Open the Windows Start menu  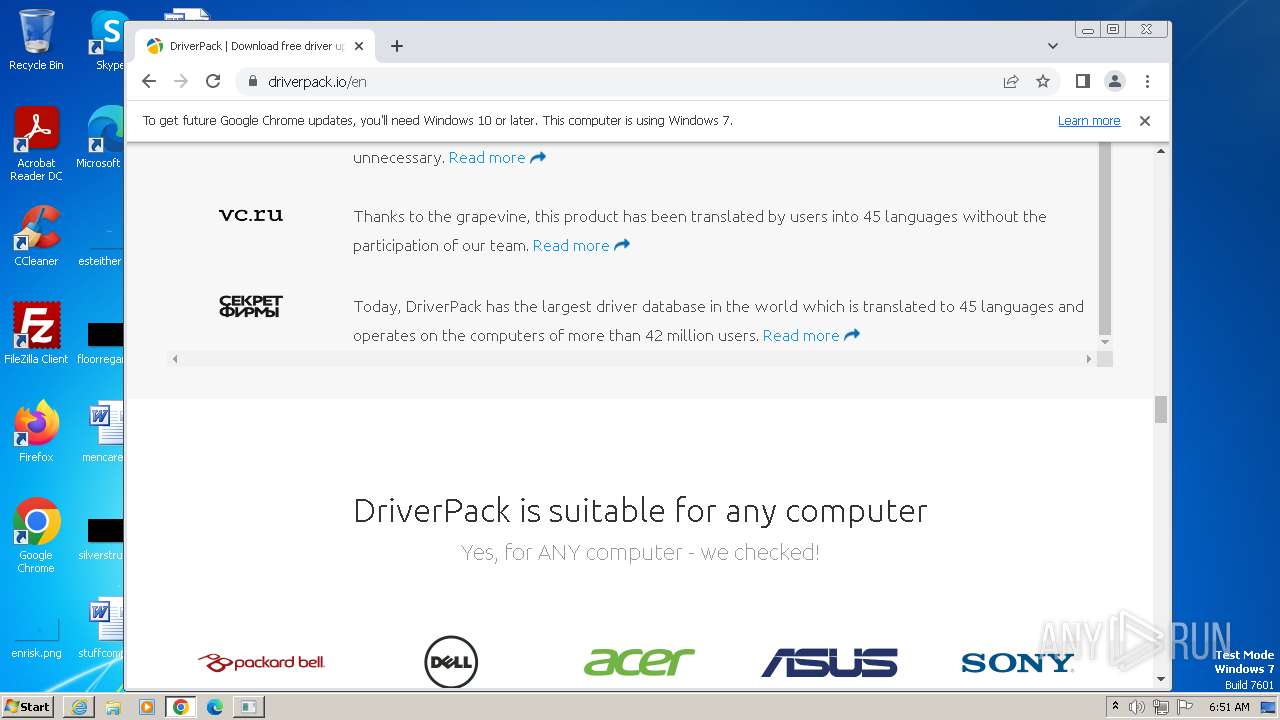tap(28, 706)
